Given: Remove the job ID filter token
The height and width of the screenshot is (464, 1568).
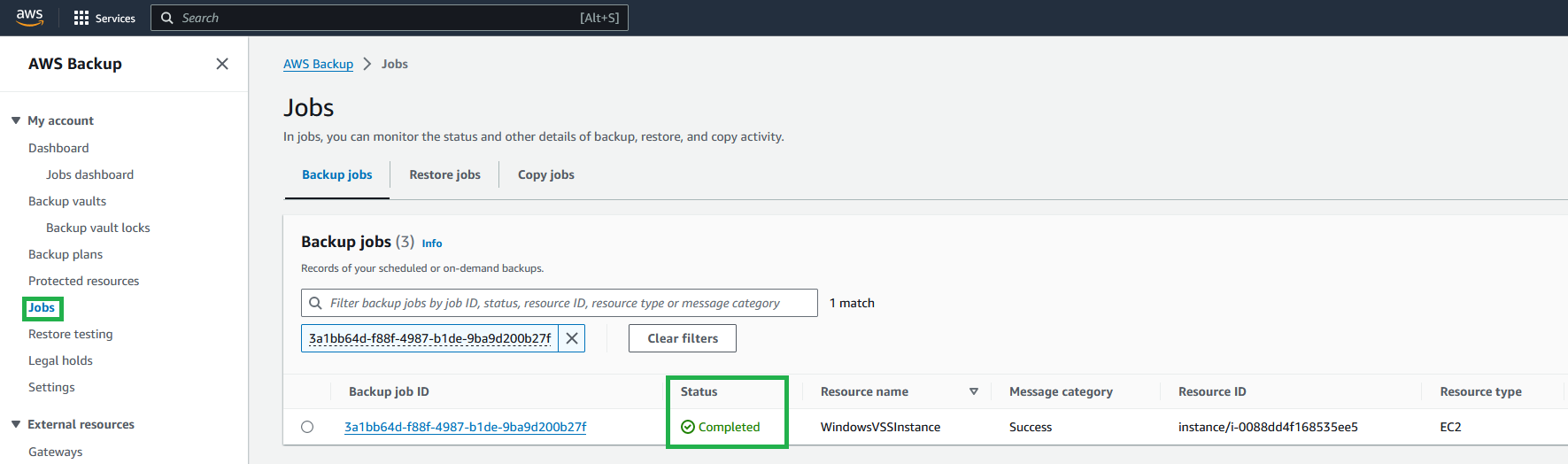Looking at the screenshot, I should click(572, 338).
